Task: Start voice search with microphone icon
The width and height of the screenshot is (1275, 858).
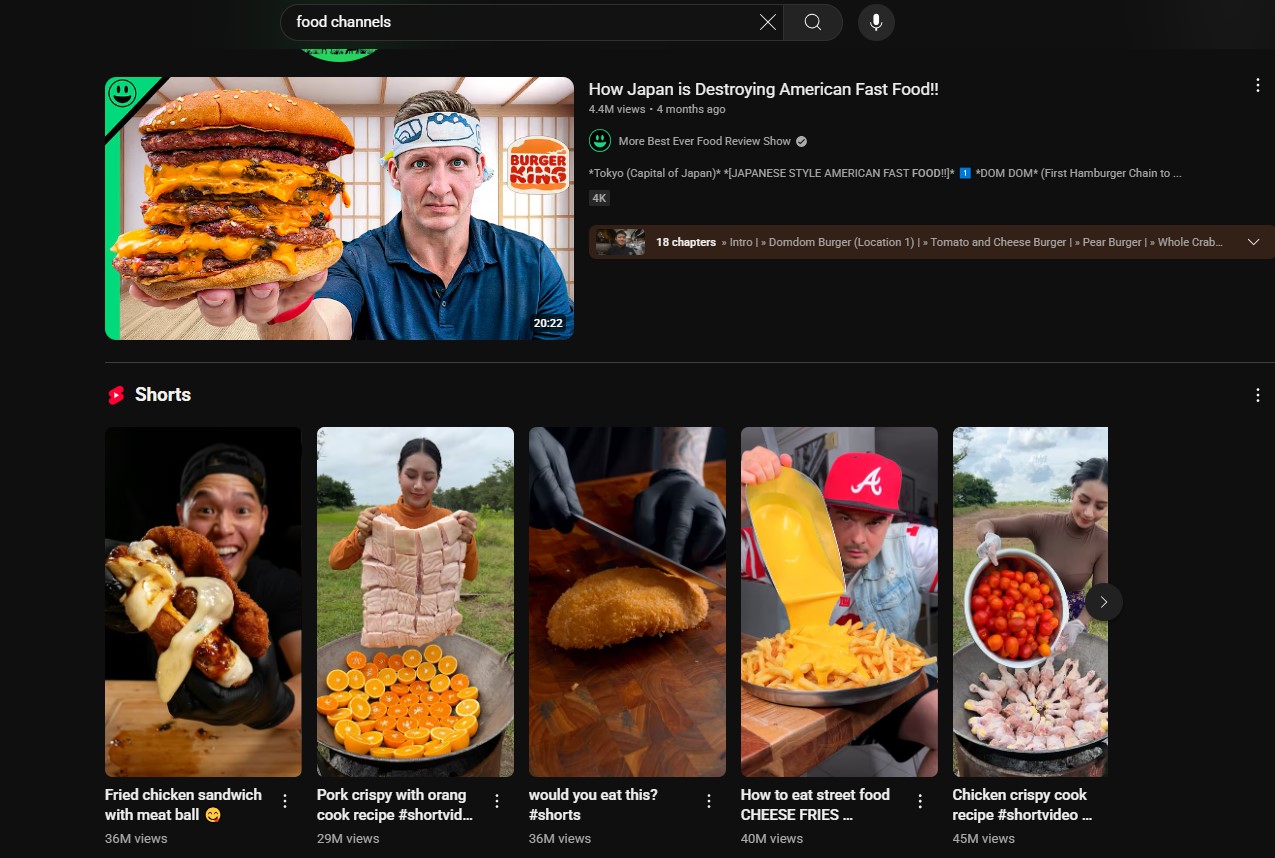Action: 876,22
